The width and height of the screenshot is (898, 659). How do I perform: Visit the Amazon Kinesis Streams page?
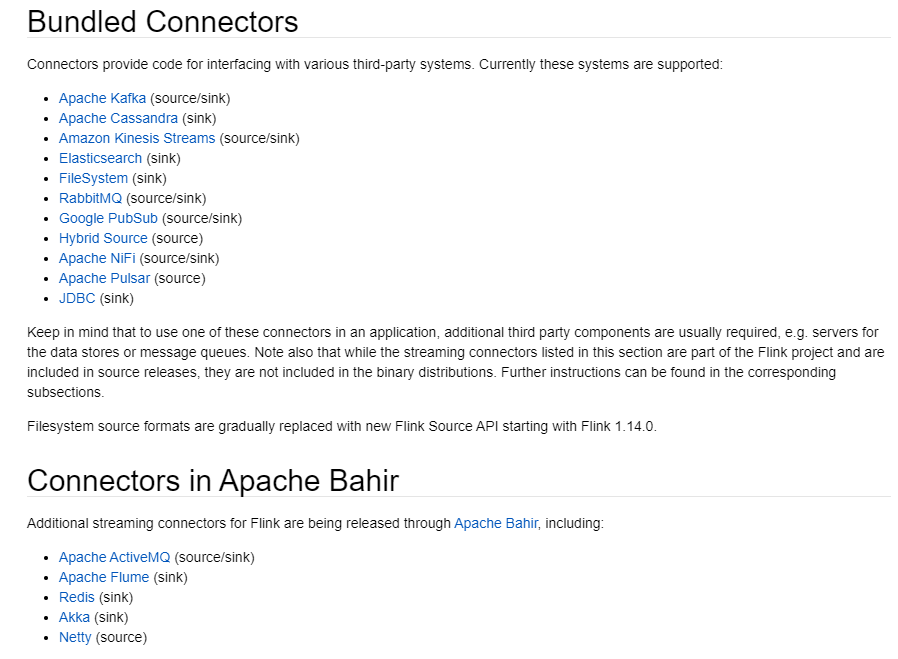click(x=137, y=139)
